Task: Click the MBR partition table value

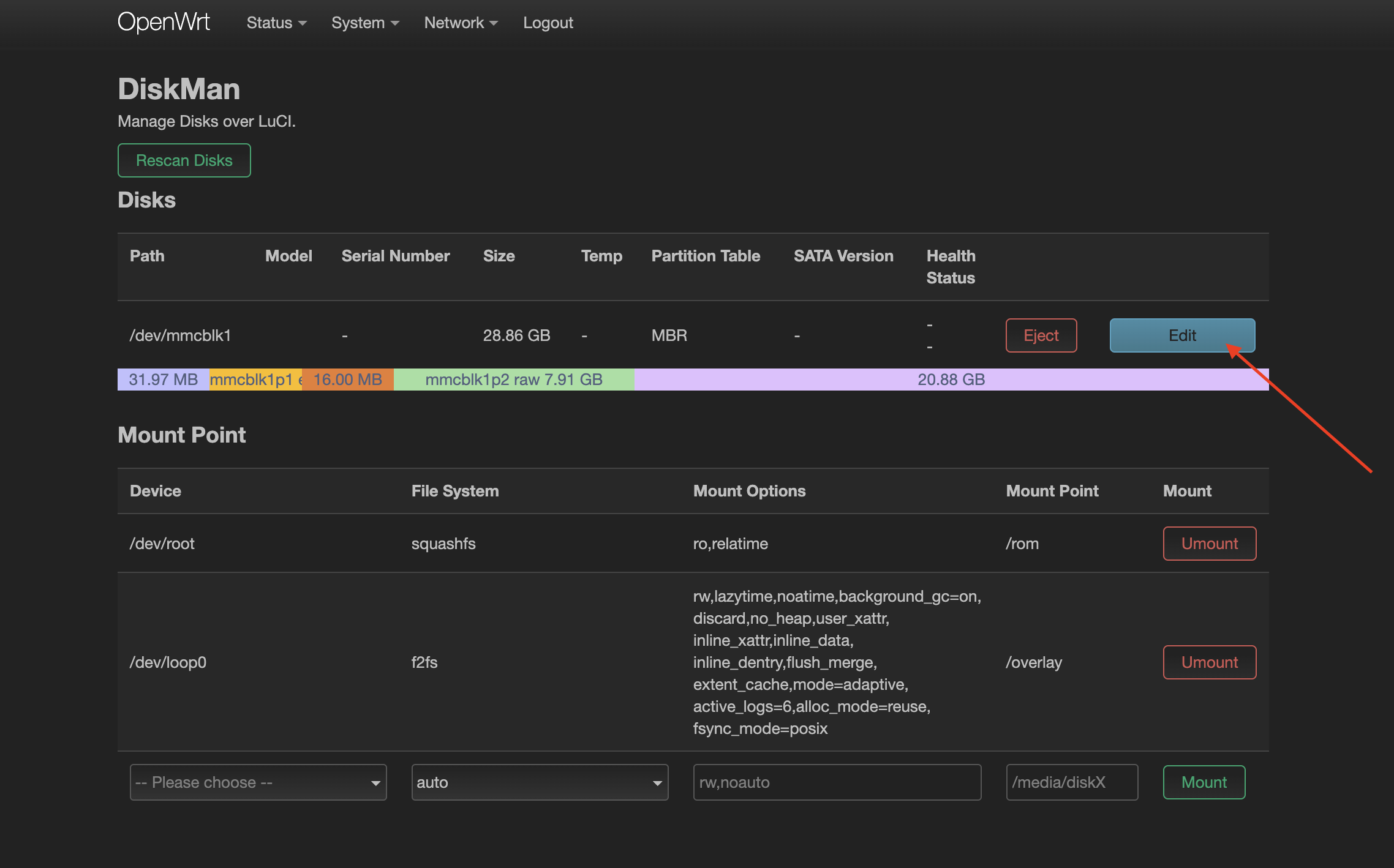Action: [669, 335]
